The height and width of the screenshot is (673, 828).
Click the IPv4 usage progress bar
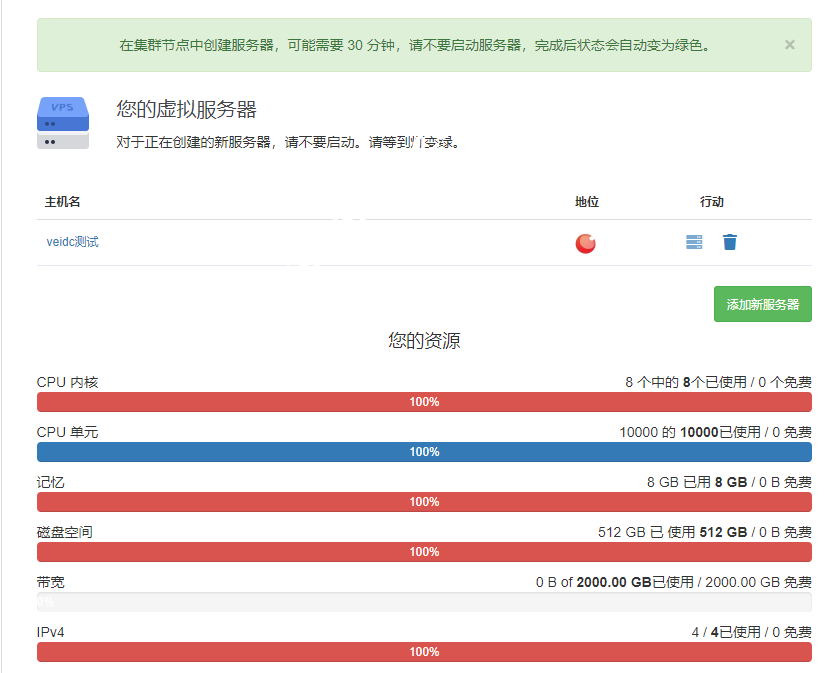click(x=424, y=652)
